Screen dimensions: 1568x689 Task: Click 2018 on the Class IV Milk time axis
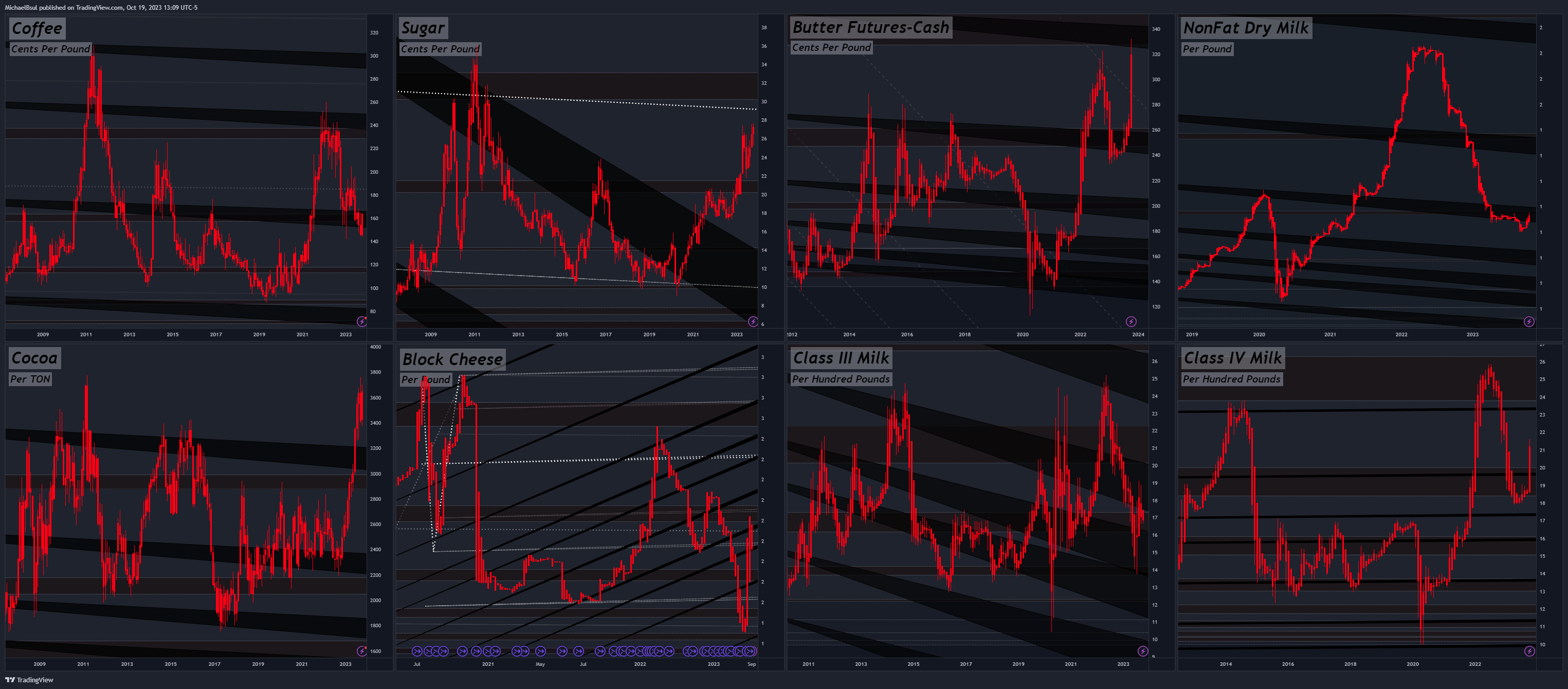(x=1350, y=664)
